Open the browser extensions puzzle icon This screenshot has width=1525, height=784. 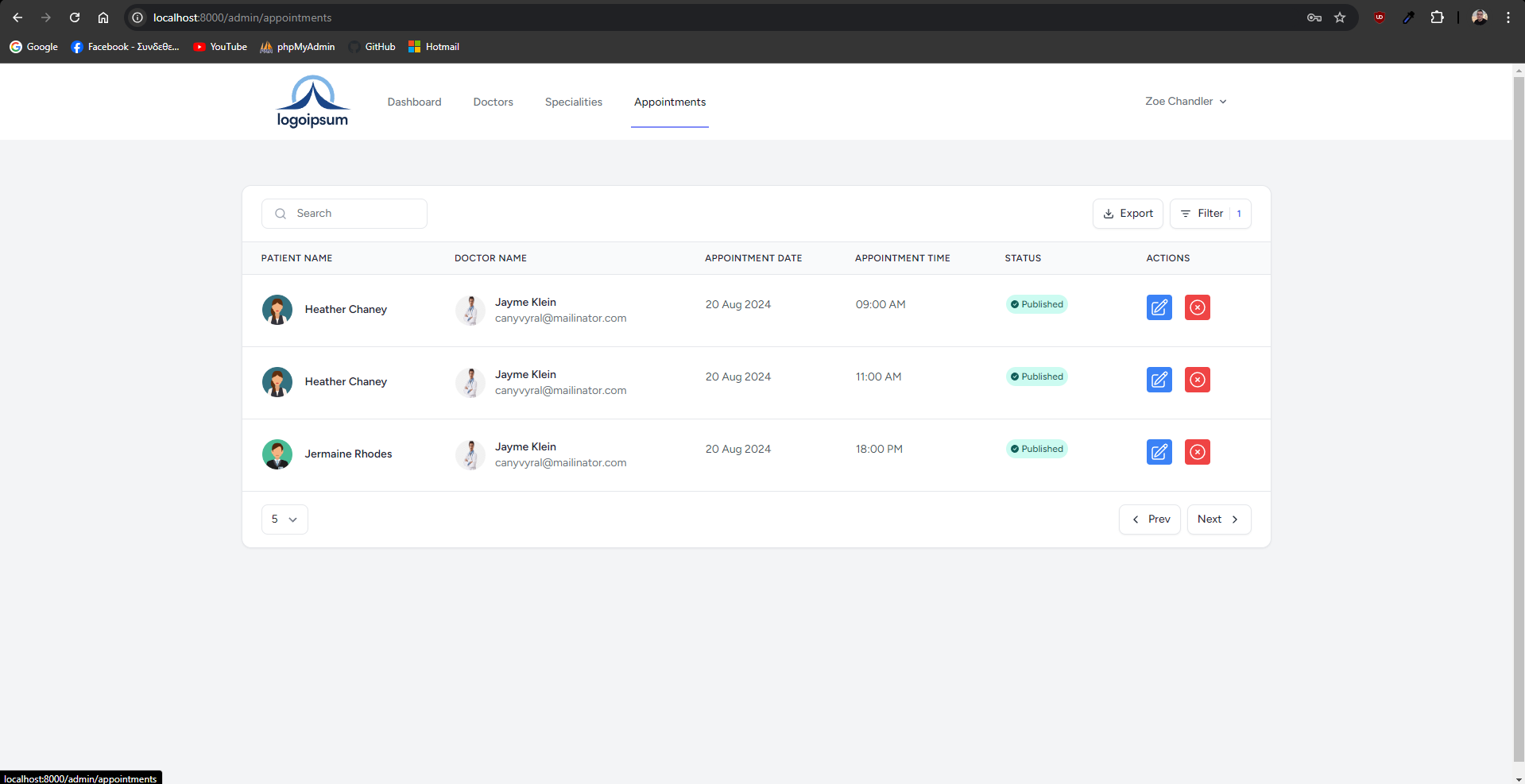tap(1437, 17)
